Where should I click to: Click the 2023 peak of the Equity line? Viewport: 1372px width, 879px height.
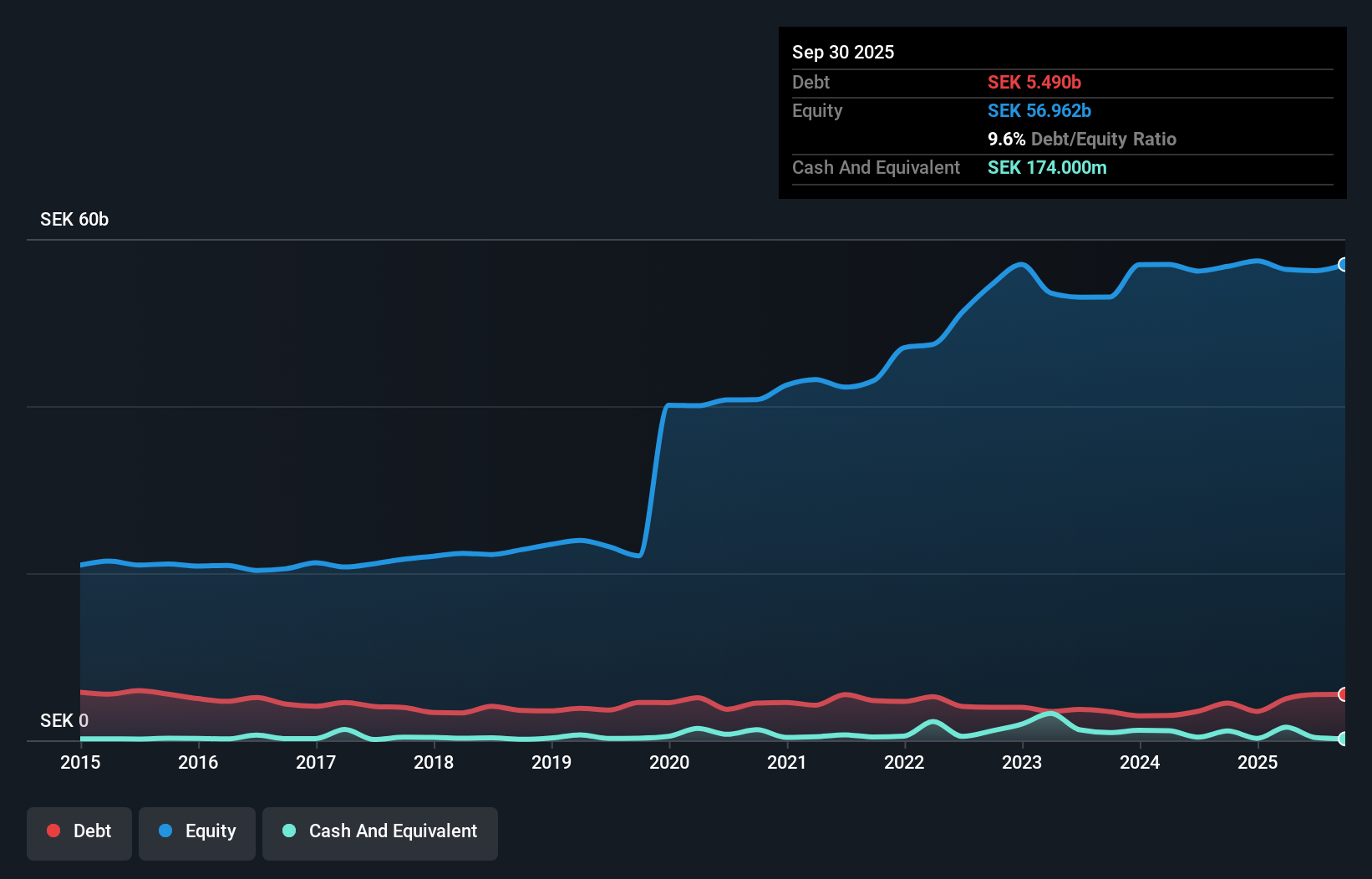click(x=1021, y=264)
